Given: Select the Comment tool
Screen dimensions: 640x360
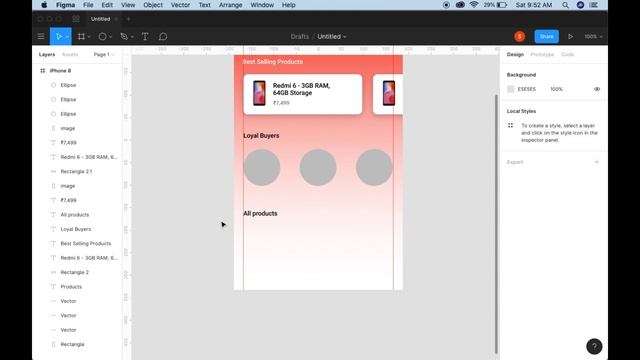Looking at the screenshot, I should 163,37.
